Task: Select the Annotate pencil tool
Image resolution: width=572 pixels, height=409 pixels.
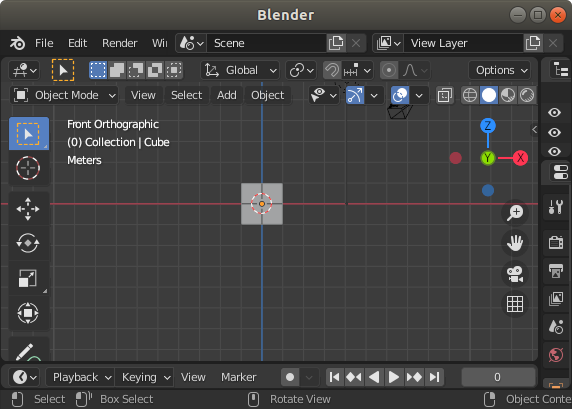Action: (x=28, y=350)
